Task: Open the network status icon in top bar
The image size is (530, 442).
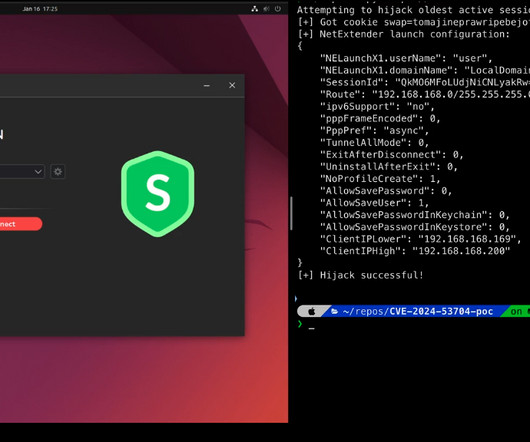Action: click(255, 9)
